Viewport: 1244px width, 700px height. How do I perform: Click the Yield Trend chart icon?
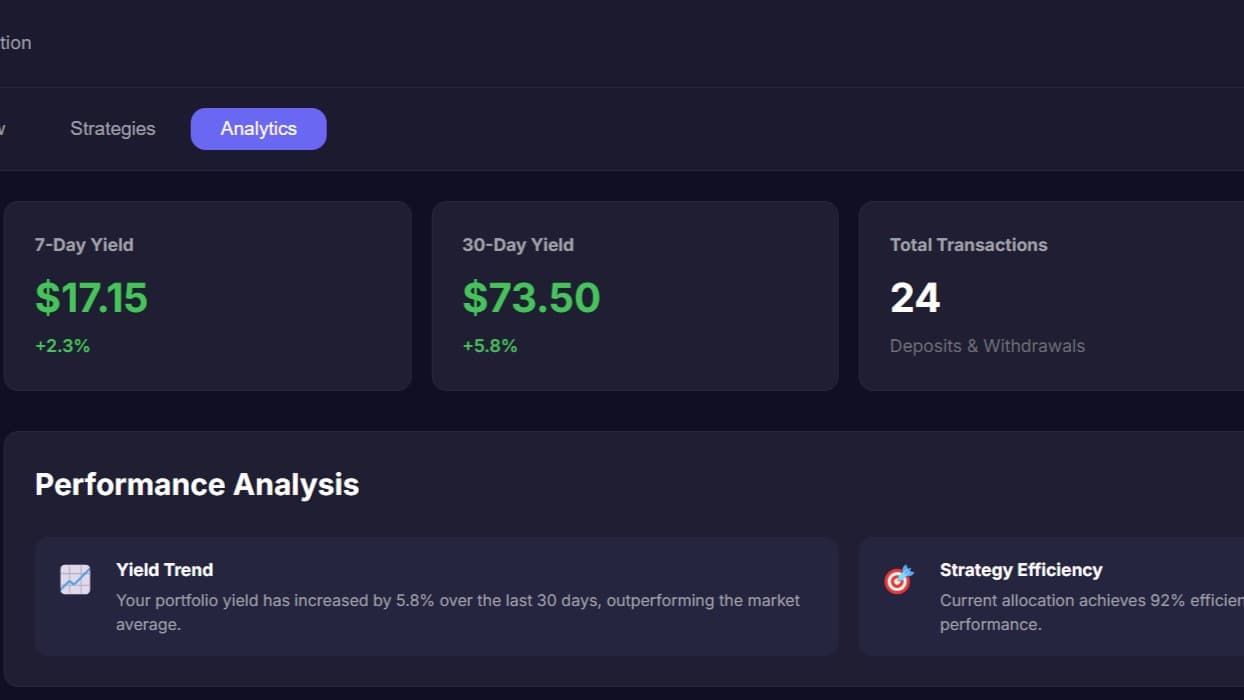[x=75, y=580]
